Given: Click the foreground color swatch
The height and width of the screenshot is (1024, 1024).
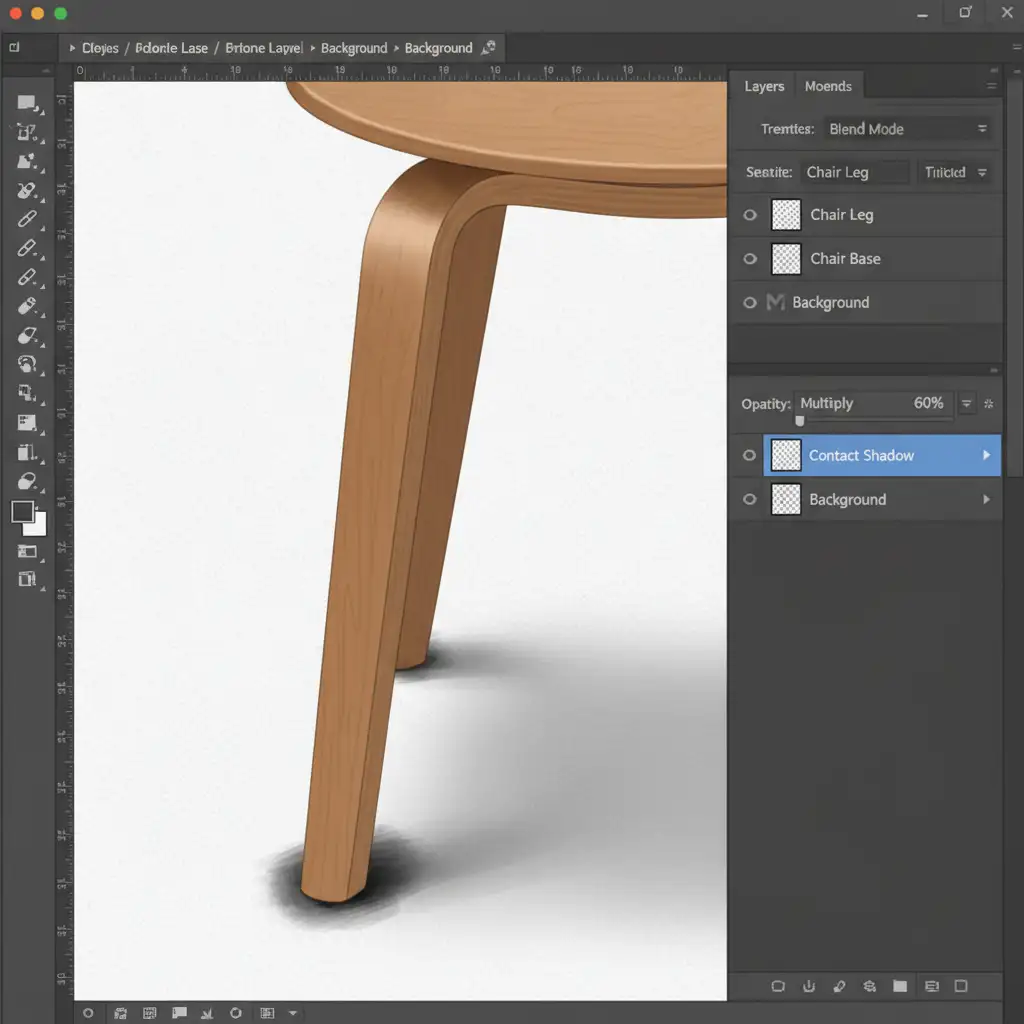Looking at the screenshot, I should pyautogui.click(x=22, y=512).
